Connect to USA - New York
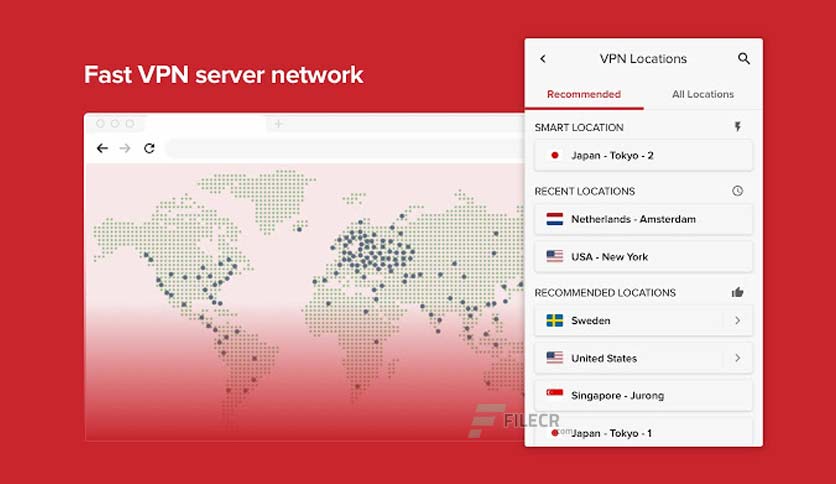The image size is (836, 484). 644,257
